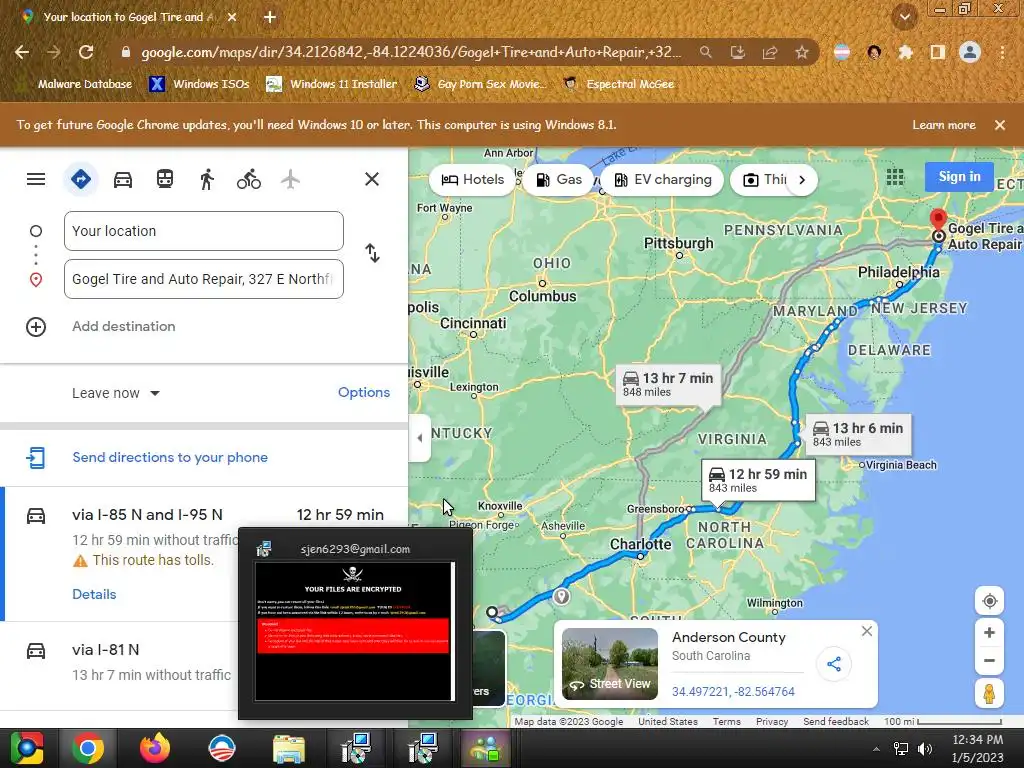Viewport: 1024px width, 768px height.
Task: Click the 12 hr 59 min route label
Action: [x=758, y=480]
